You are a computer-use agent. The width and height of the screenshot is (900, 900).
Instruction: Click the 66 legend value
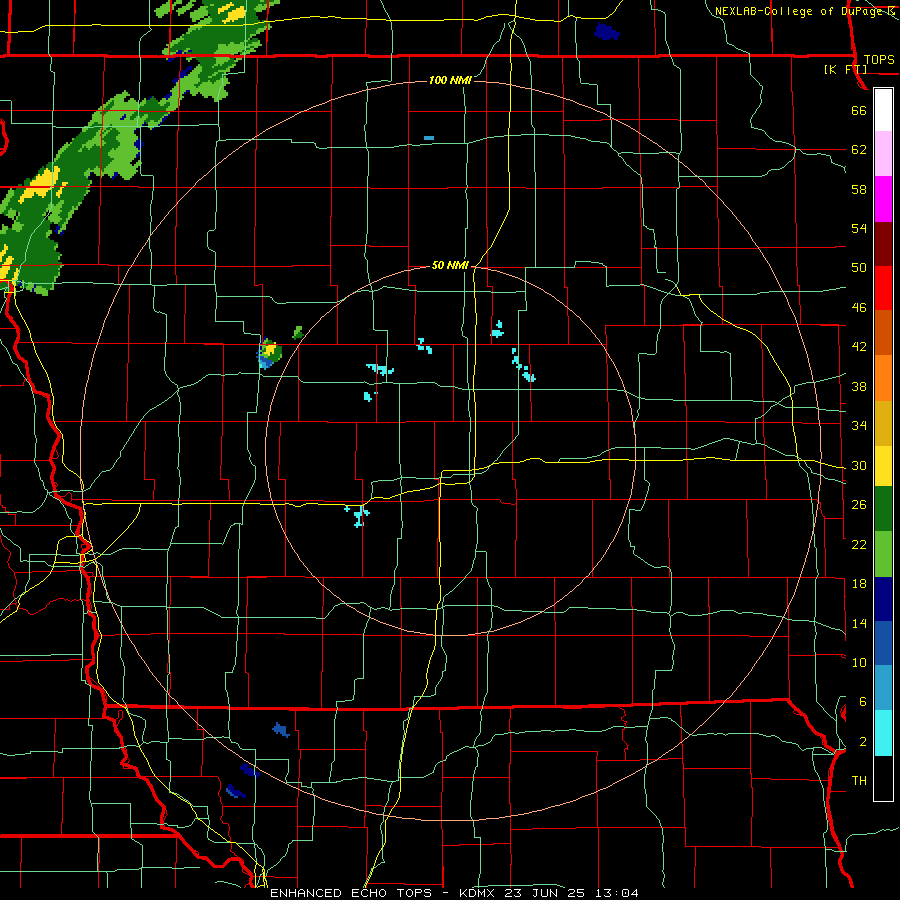859,110
